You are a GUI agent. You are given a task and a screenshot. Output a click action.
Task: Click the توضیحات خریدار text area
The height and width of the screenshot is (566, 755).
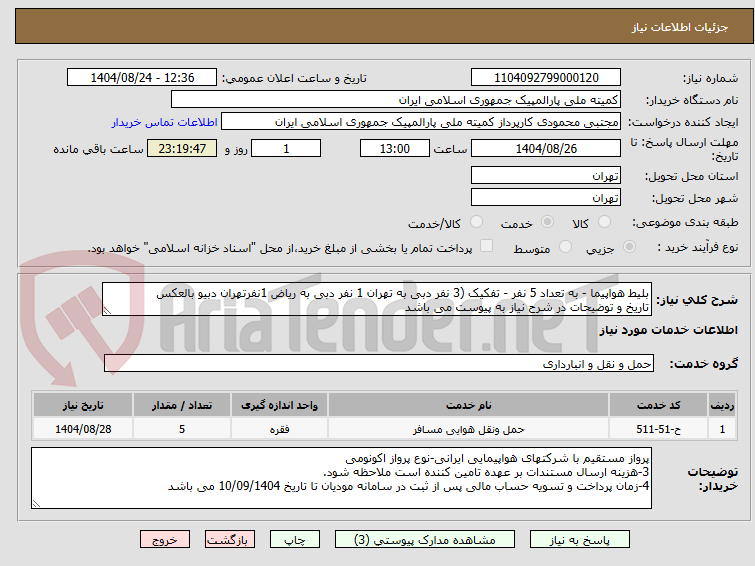[341, 478]
